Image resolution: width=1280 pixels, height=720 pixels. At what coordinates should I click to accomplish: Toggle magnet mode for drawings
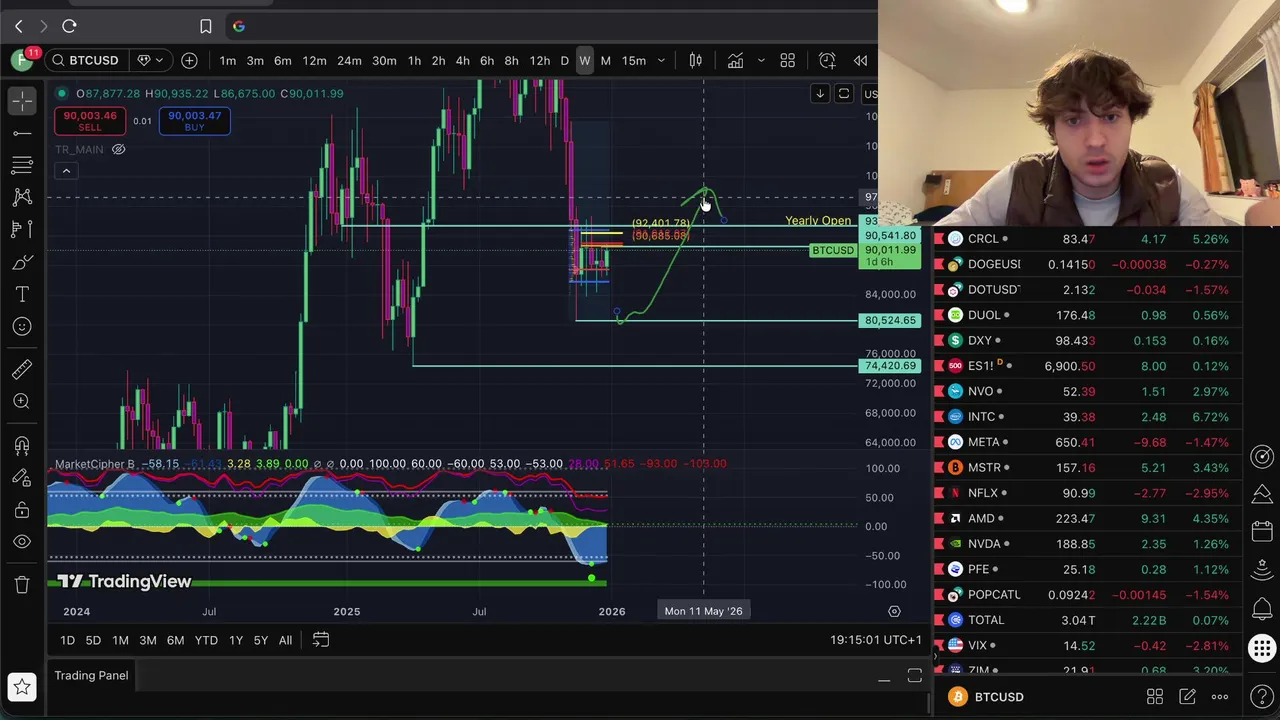coord(22,446)
